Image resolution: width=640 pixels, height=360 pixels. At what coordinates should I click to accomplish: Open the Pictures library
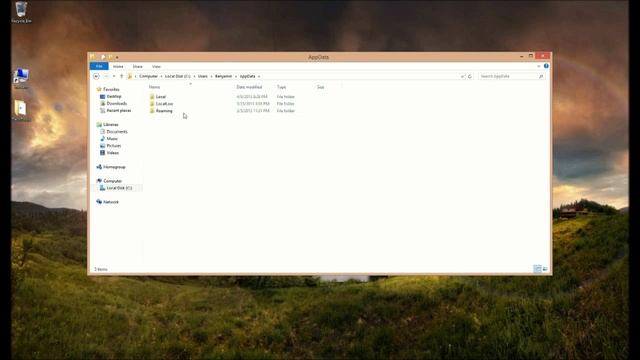[x=114, y=146]
